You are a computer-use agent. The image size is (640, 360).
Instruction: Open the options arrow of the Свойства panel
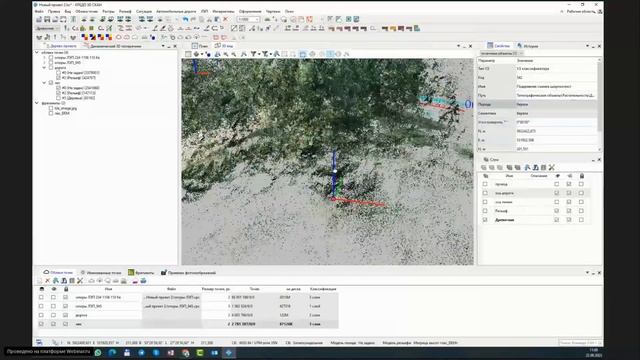coord(587,46)
